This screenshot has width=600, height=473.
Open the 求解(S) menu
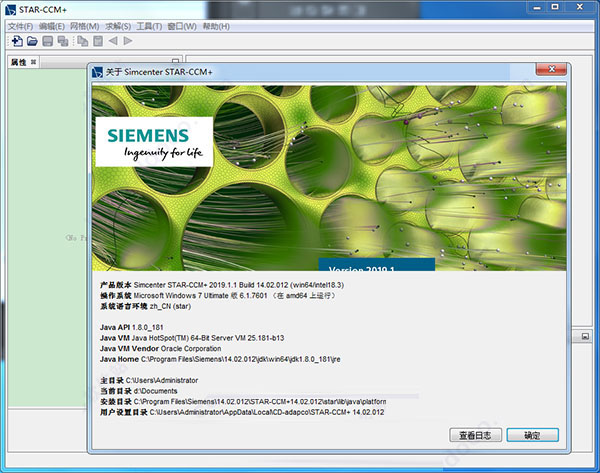point(118,26)
